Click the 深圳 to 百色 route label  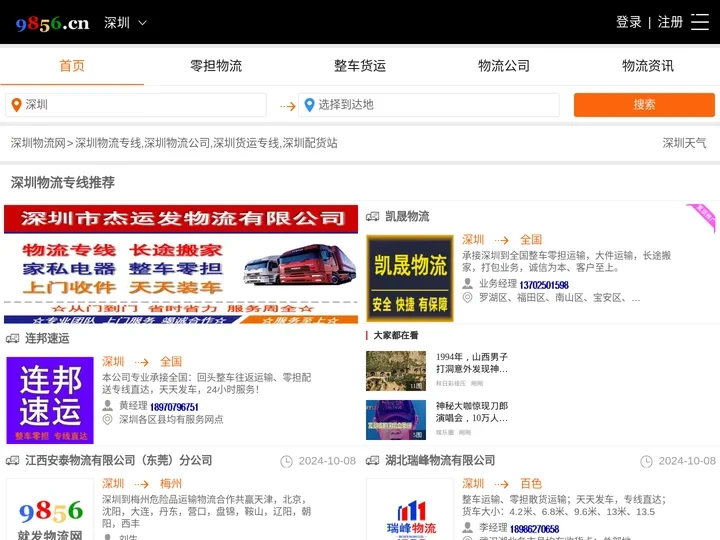coord(502,484)
